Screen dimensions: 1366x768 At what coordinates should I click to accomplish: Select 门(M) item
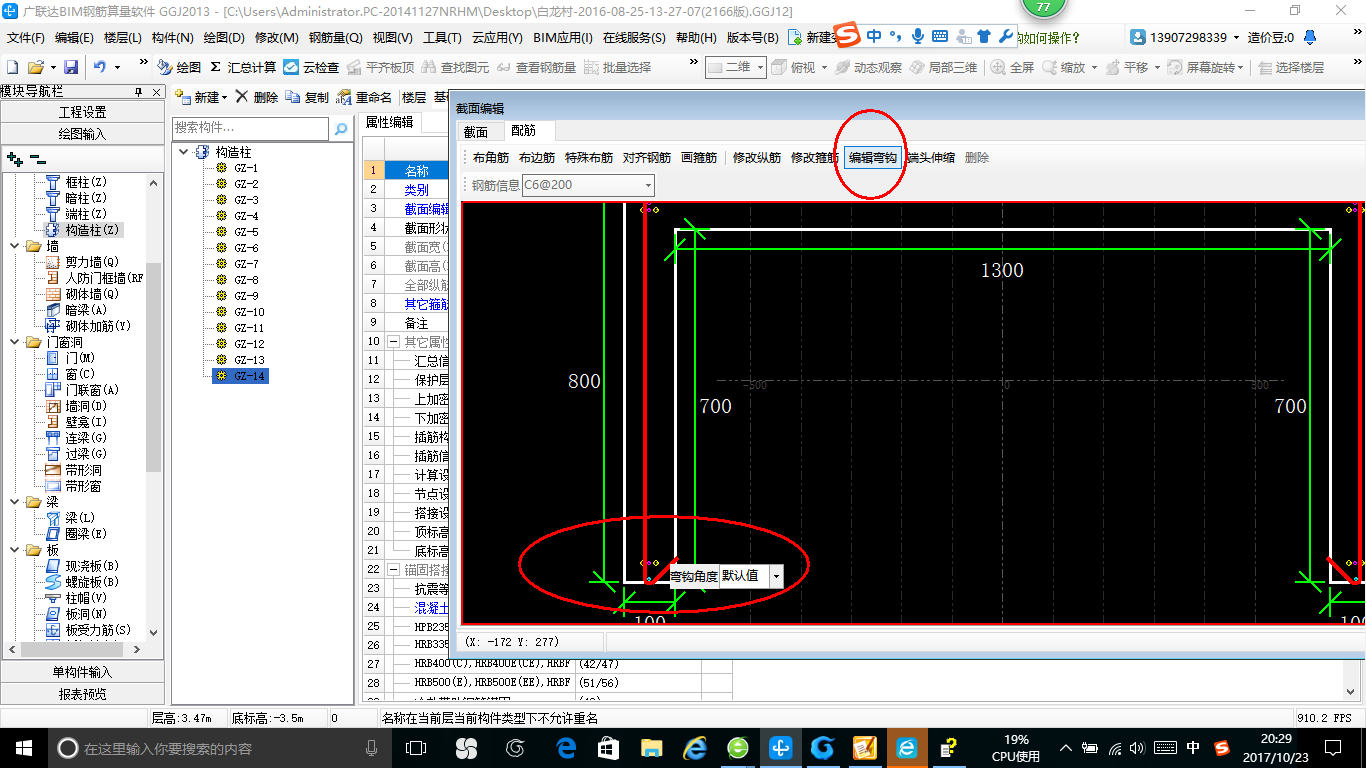pyautogui.click(x=80, y=358)
